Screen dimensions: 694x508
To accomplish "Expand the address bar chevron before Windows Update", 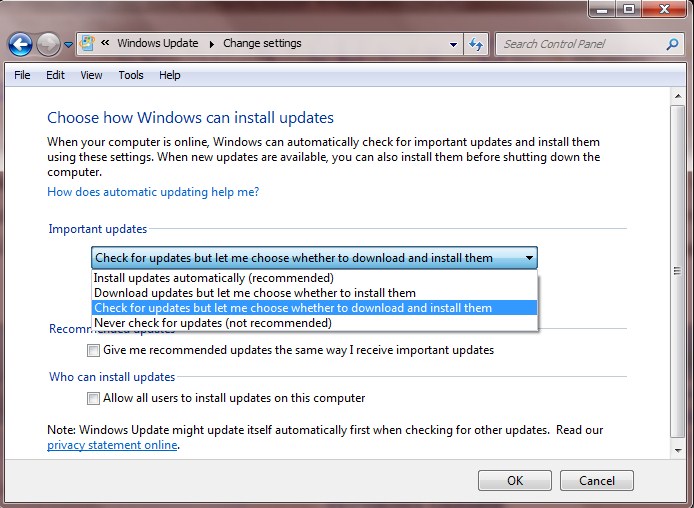I will (105, 43).
